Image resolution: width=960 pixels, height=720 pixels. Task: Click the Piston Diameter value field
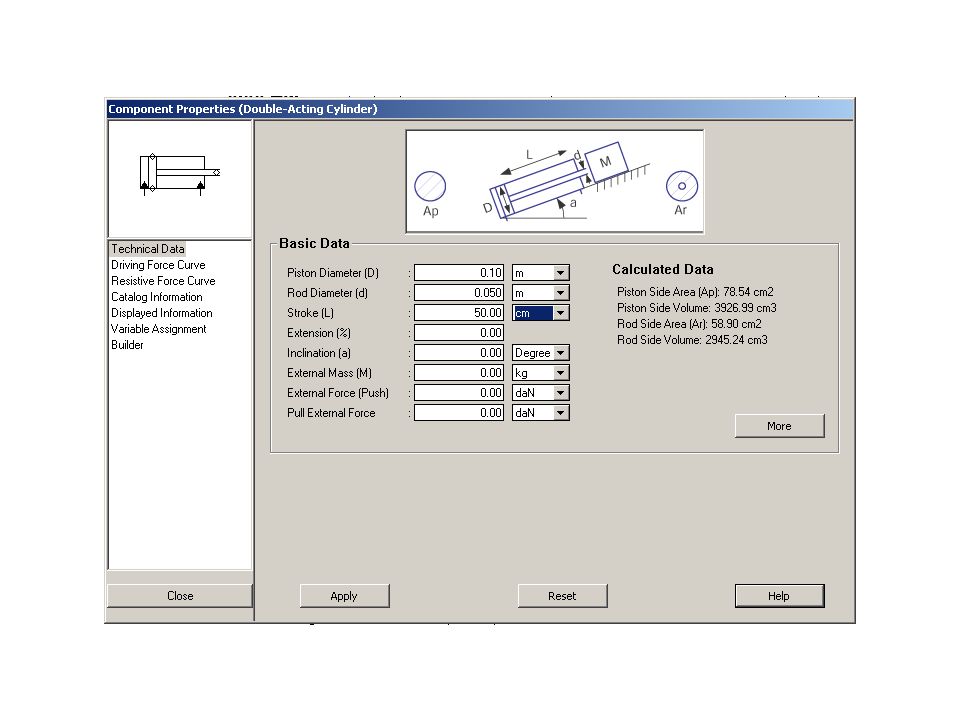pyautogui.click(x=459, y=273)
